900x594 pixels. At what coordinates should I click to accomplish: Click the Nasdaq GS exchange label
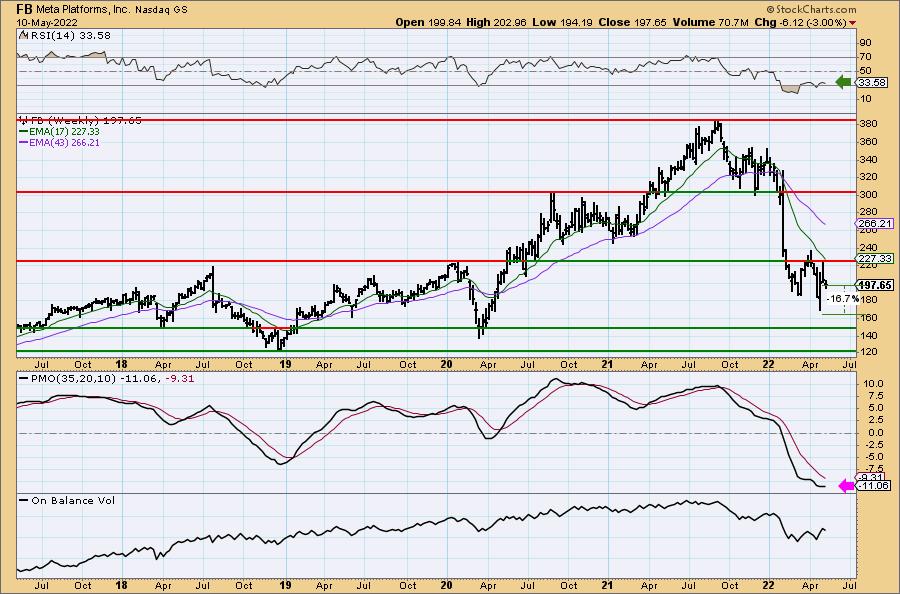tap(163, 10)
